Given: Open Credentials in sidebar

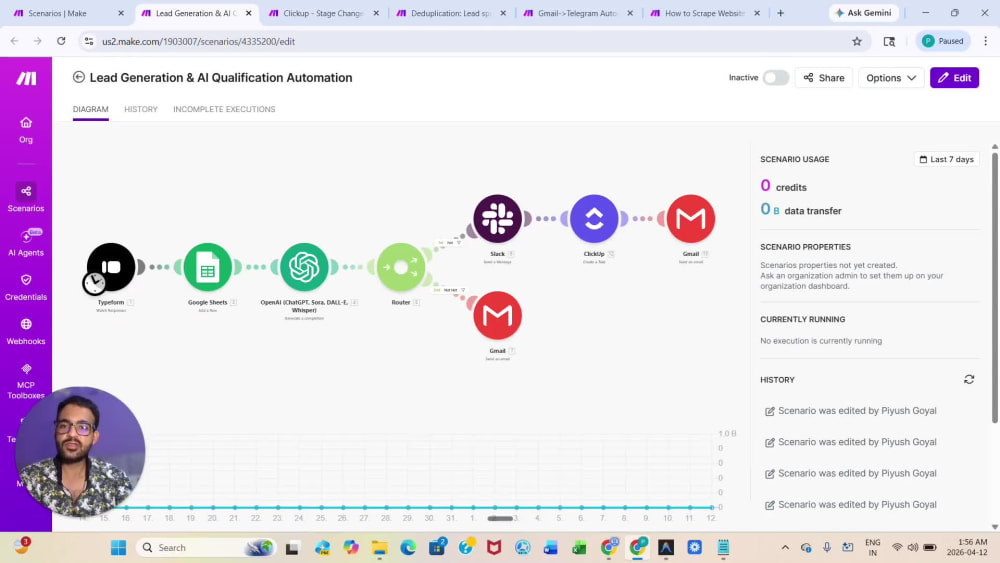Looking at the screenshot, I should [x=26, y=288].
